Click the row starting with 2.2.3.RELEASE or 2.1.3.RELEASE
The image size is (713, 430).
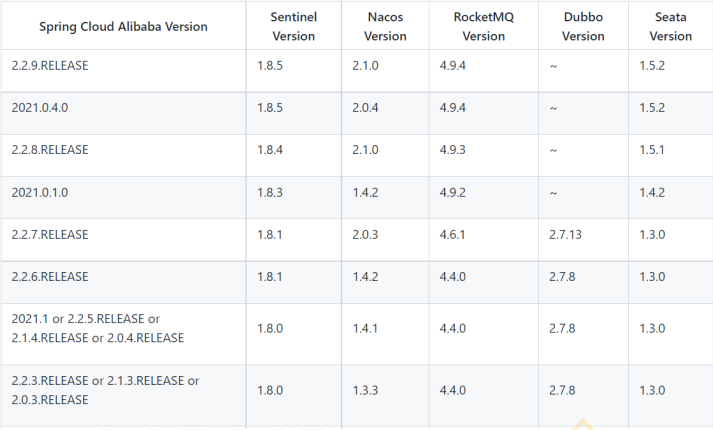click(x=105, y=390)
